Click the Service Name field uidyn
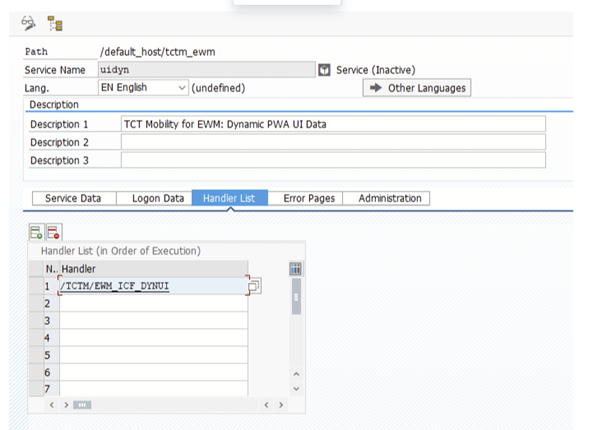The image size is (602, 430). point(205,70)
